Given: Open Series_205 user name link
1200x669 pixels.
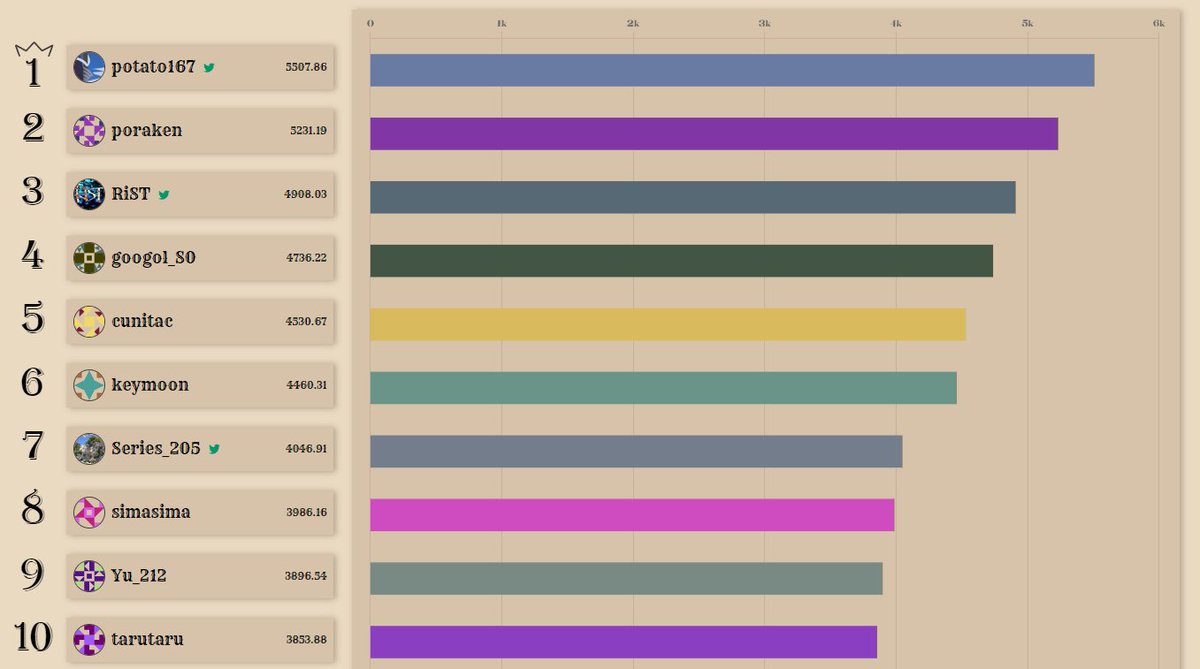Looking at the screenshot, I should 156,449.
